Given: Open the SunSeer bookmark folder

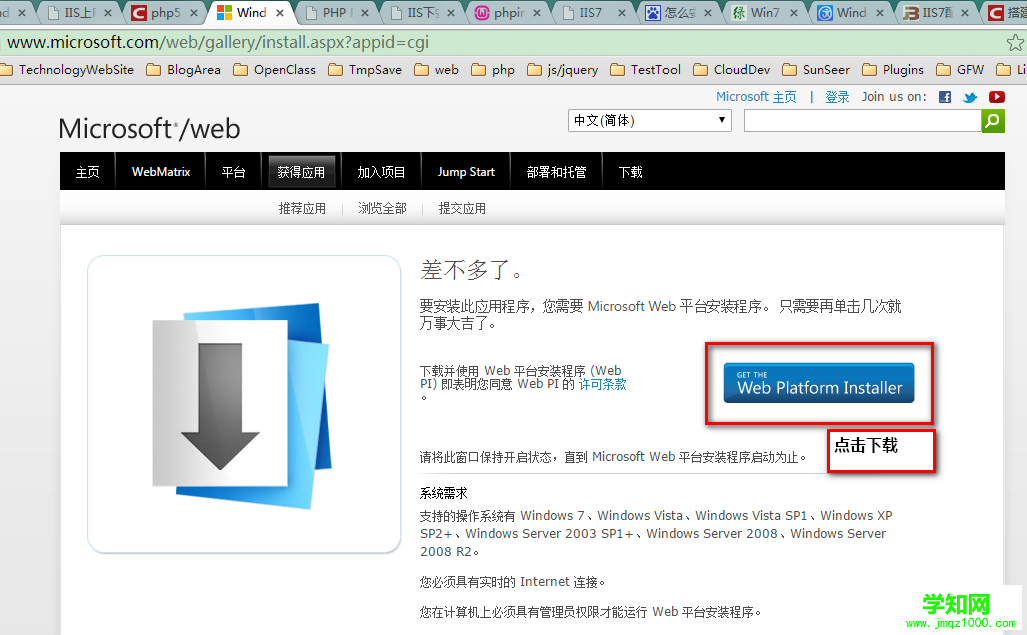Looking at the screenshot, I should click(x=816, y=69).
